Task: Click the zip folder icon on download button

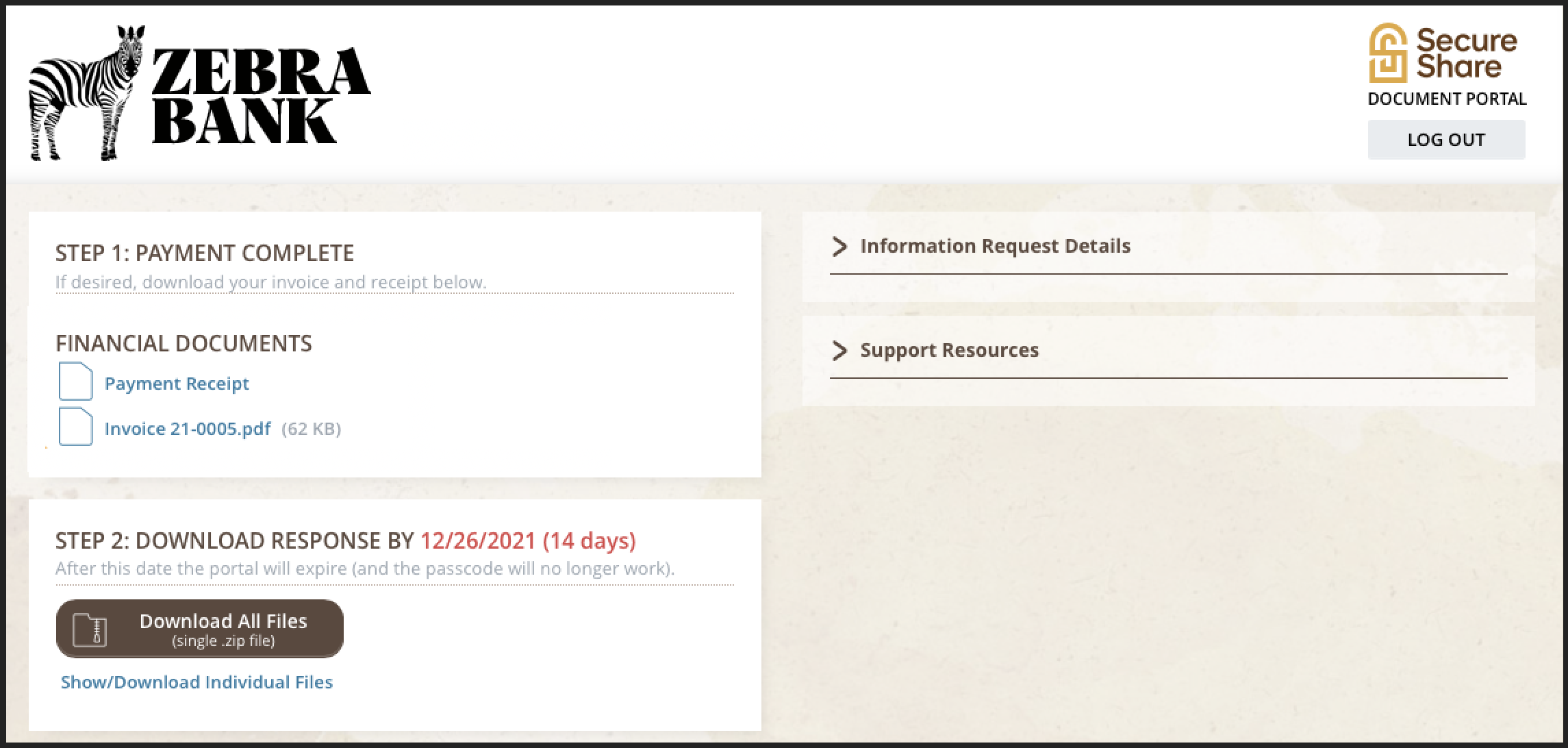Action: tap(90, 629)
